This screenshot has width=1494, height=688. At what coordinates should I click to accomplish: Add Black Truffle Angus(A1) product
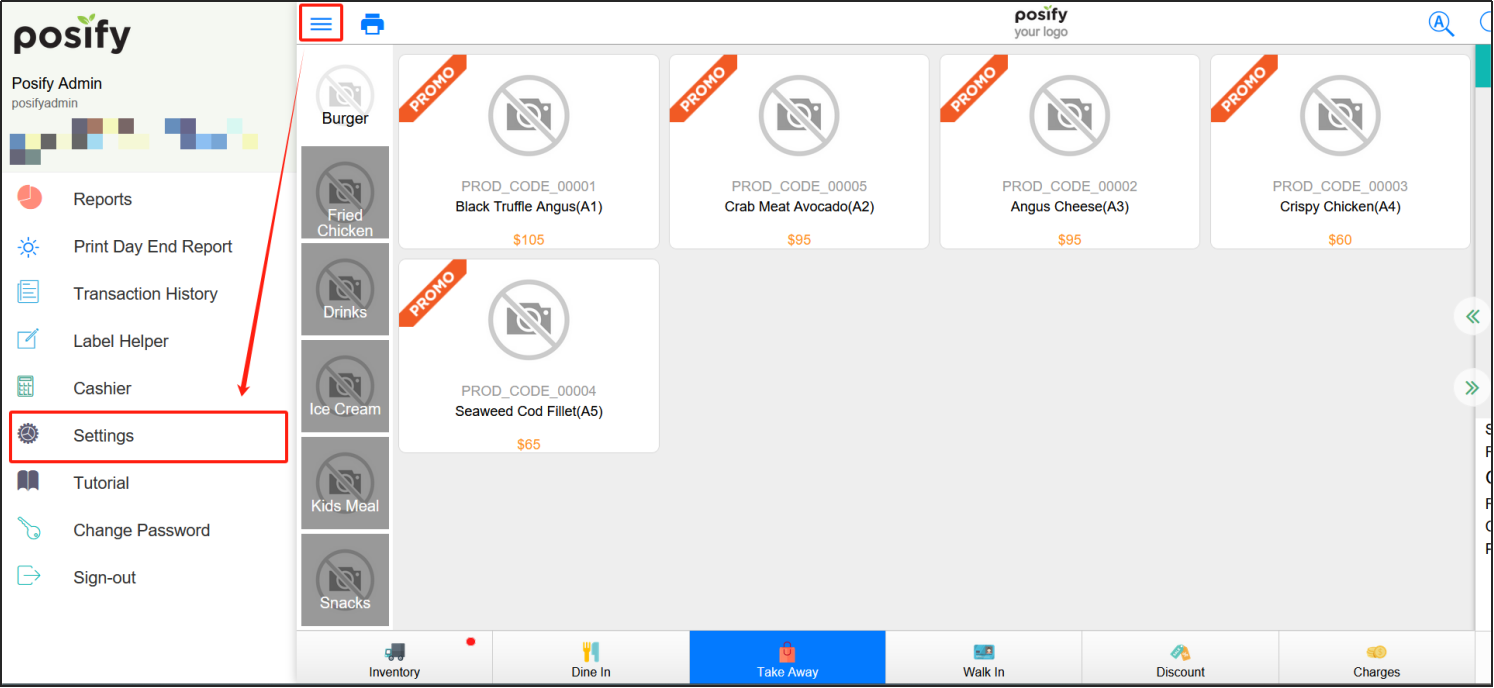(529, 152)
